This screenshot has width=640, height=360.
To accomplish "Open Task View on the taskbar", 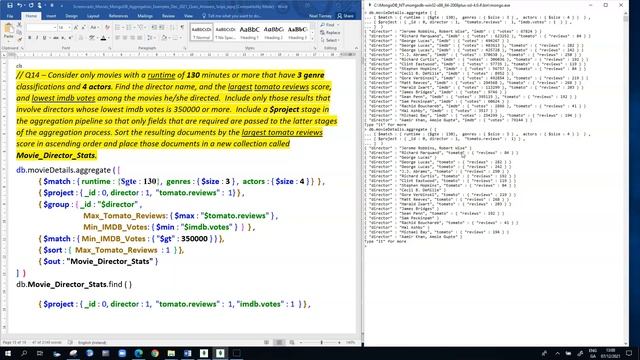I will 40,353.
